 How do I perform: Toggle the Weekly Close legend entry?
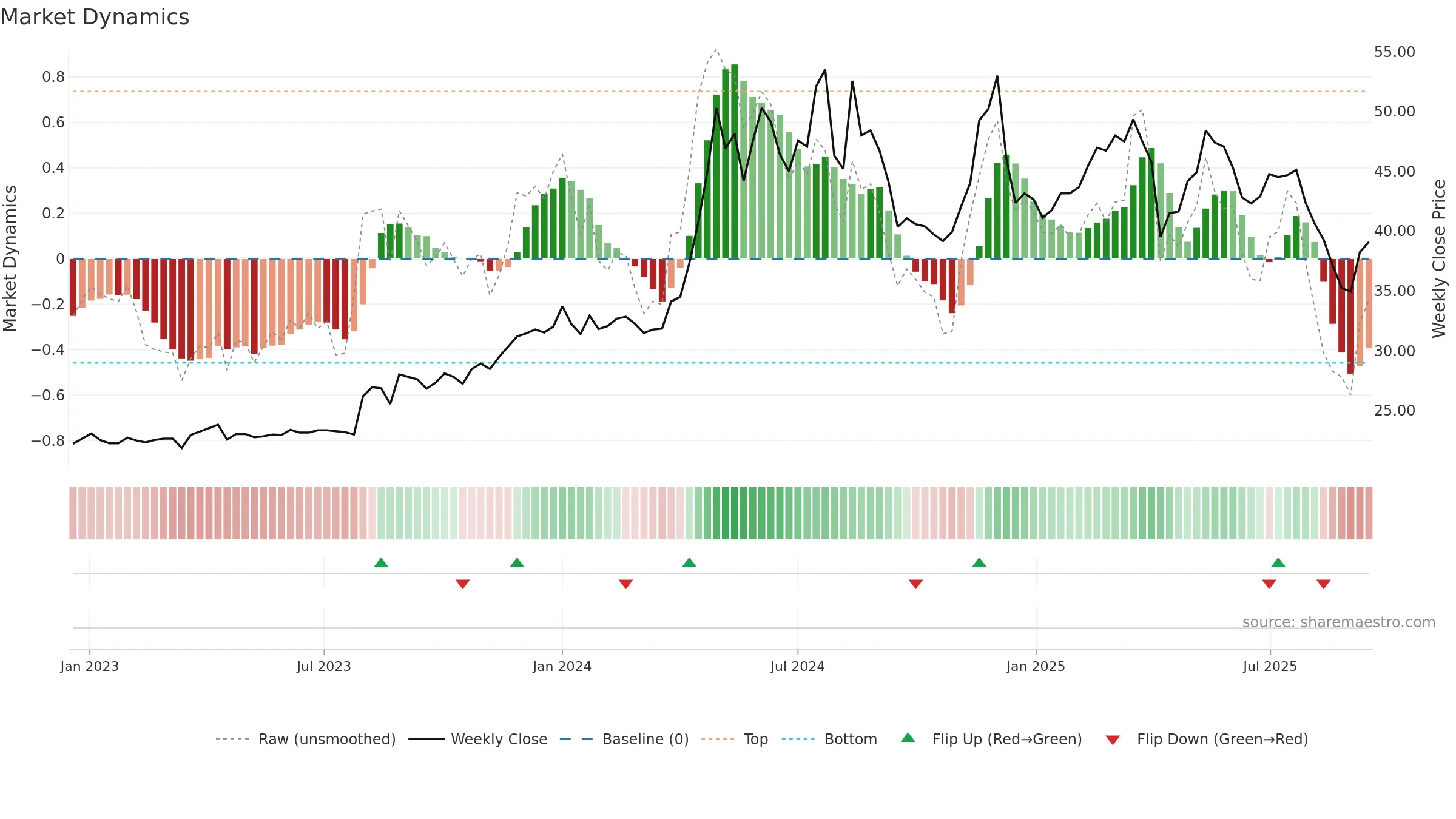click(478, 739)
